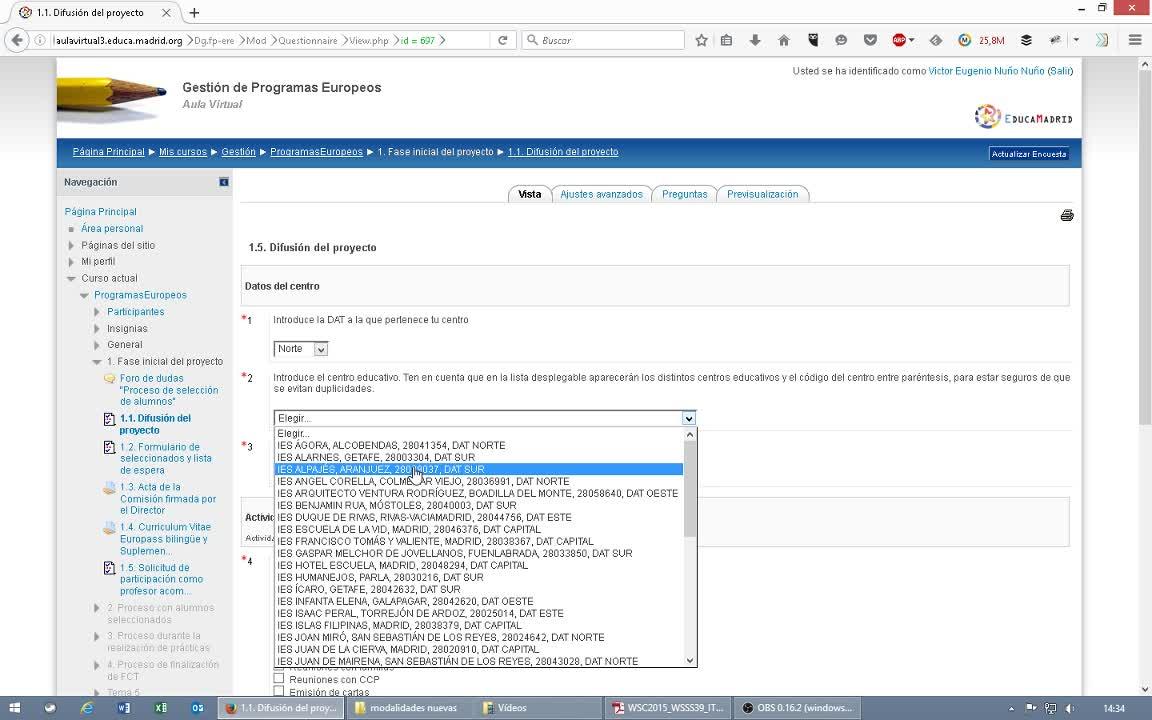Click the 'Actualizar Encuesta' button
The width and height of the screenshot is (1152, 720).
[1029, 154]
